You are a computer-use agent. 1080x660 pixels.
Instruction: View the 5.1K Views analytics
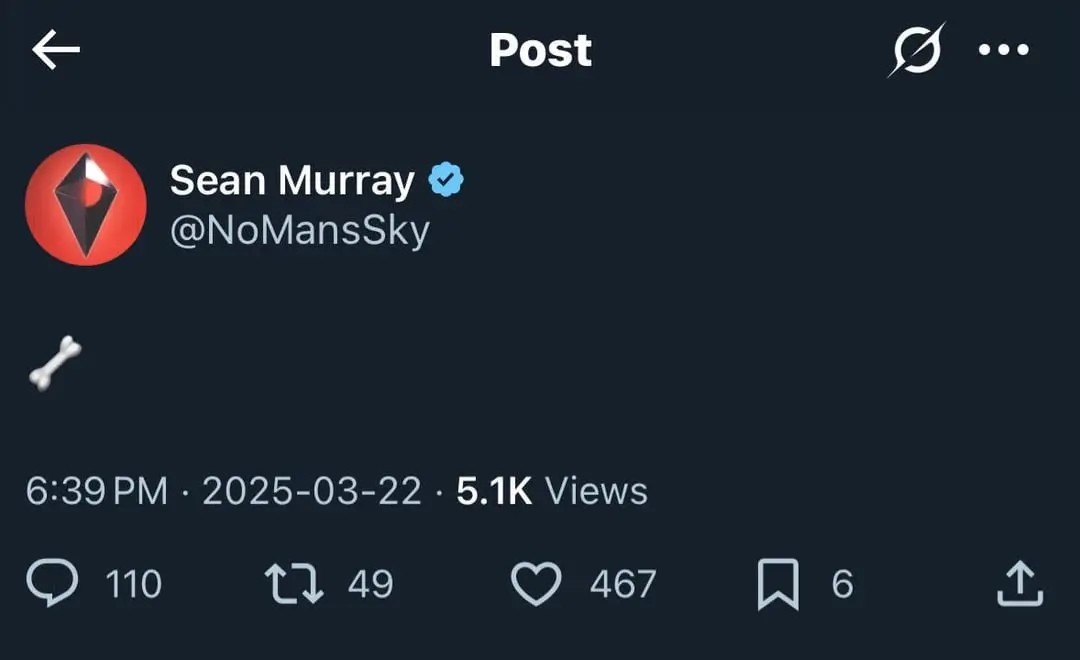click(552, 491)
